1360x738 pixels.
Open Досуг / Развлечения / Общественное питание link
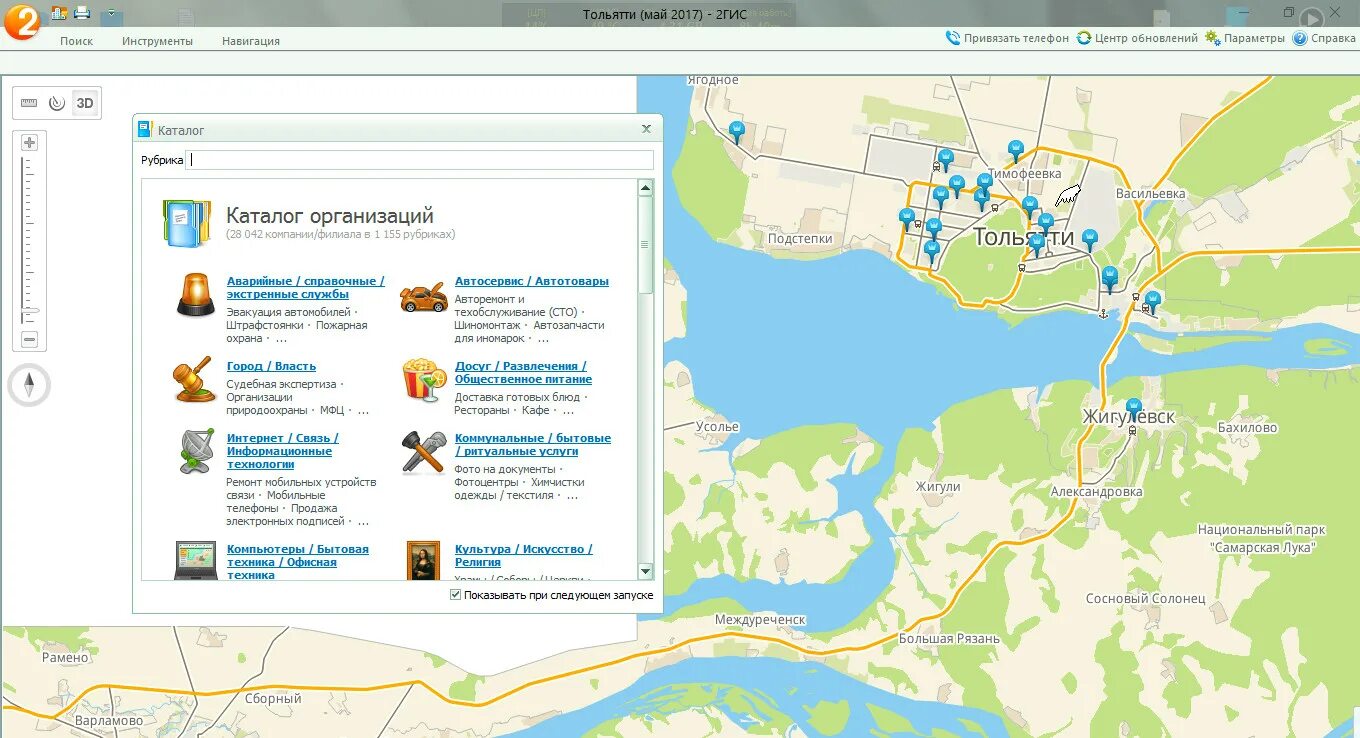(x=523, y=373)
